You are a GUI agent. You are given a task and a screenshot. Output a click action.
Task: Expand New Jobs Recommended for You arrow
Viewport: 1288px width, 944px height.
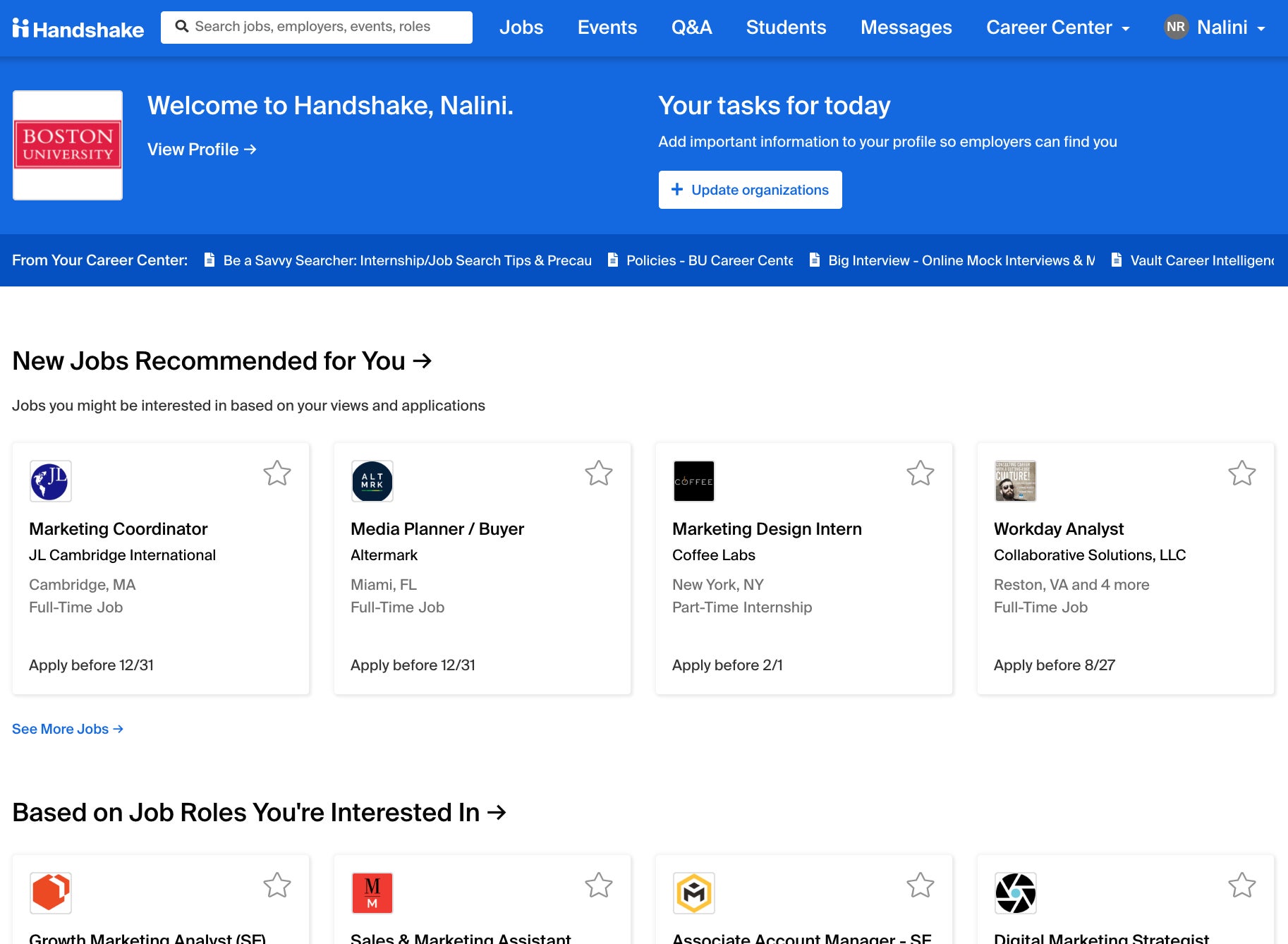click(x=422, y=361)
